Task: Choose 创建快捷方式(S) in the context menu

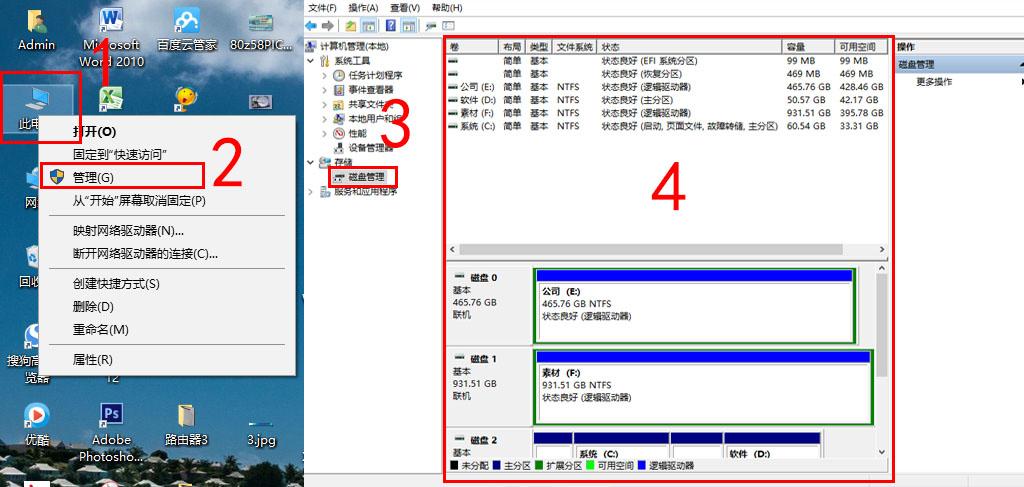Action: [167, 284]
